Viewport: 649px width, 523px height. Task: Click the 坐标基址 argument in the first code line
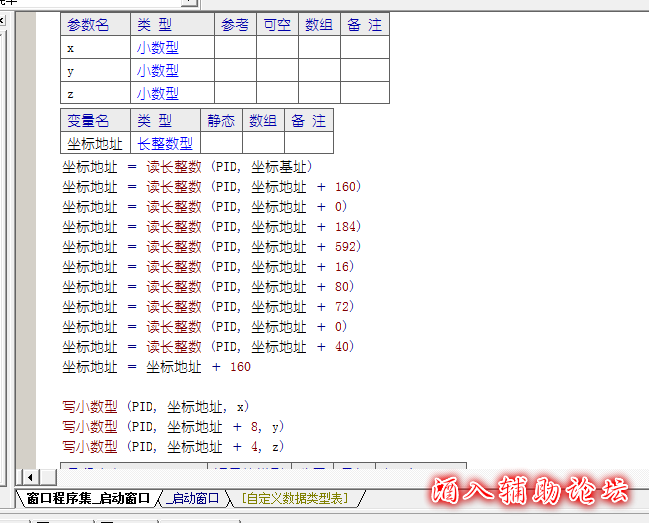281,167
